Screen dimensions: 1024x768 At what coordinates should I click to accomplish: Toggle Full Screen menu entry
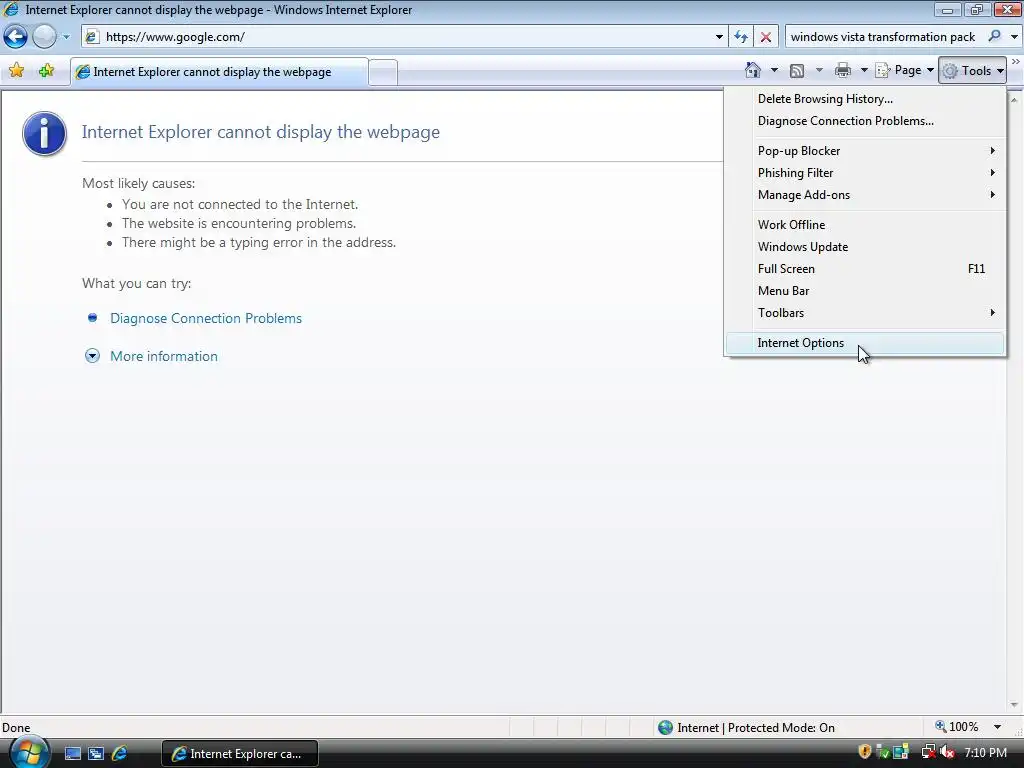tap(865, 269)
